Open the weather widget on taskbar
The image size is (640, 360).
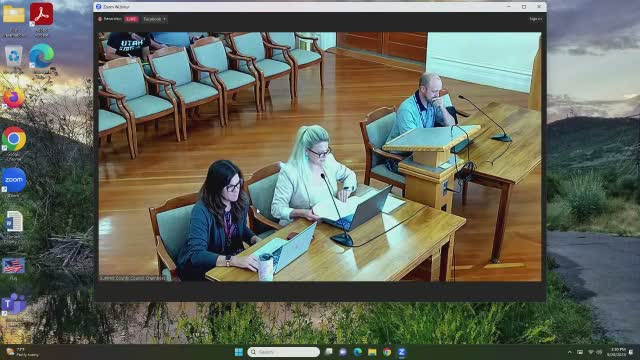[23, 352]
